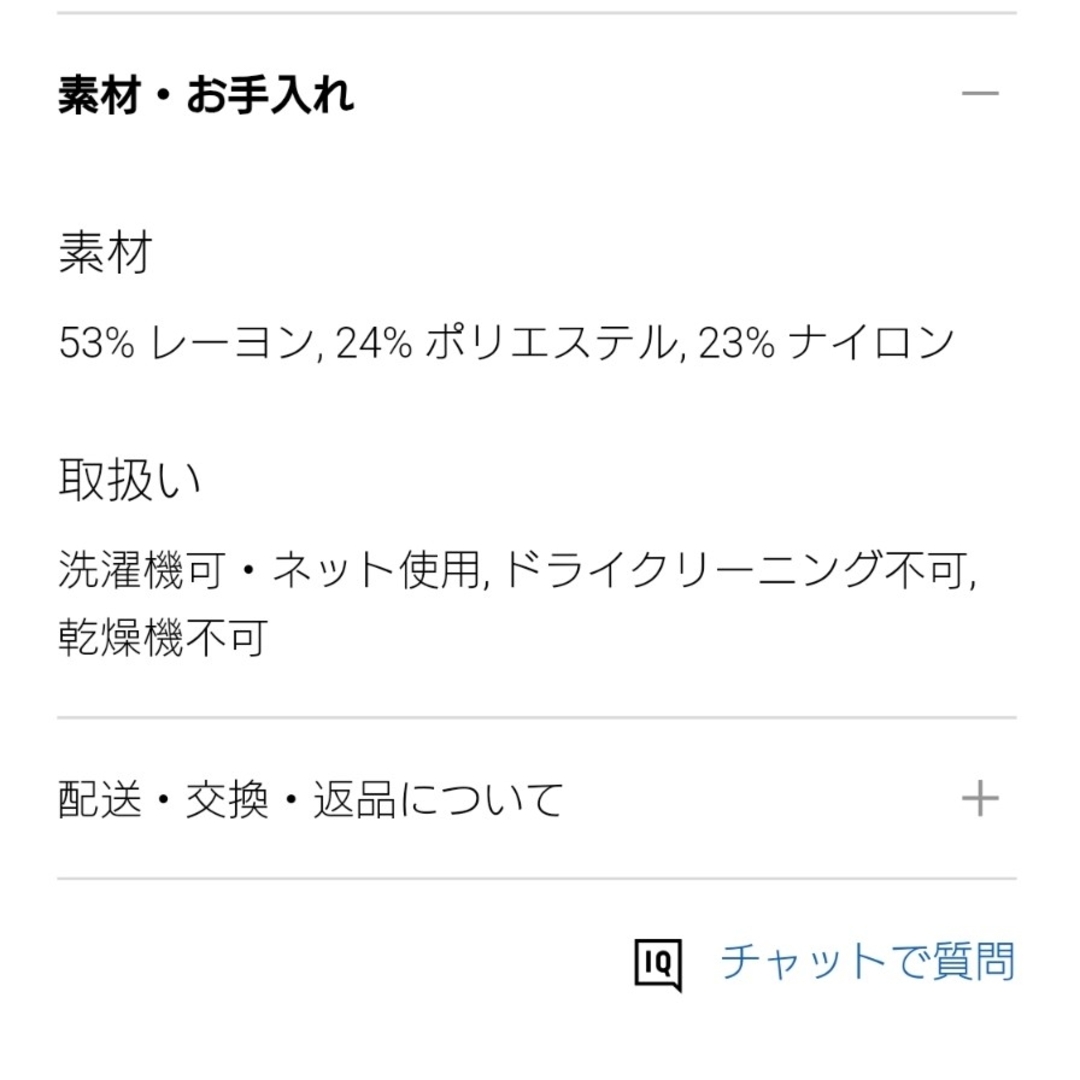Click the word 交換 in shipping row
1080x1080 pixels.
227,800
